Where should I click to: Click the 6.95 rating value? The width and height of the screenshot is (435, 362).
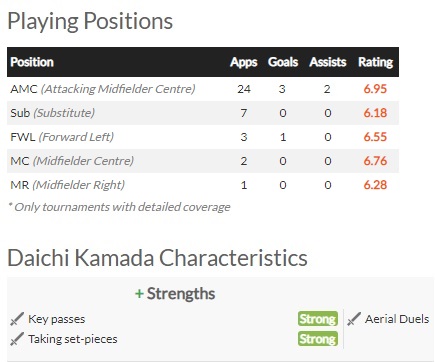tap(375, 89)
